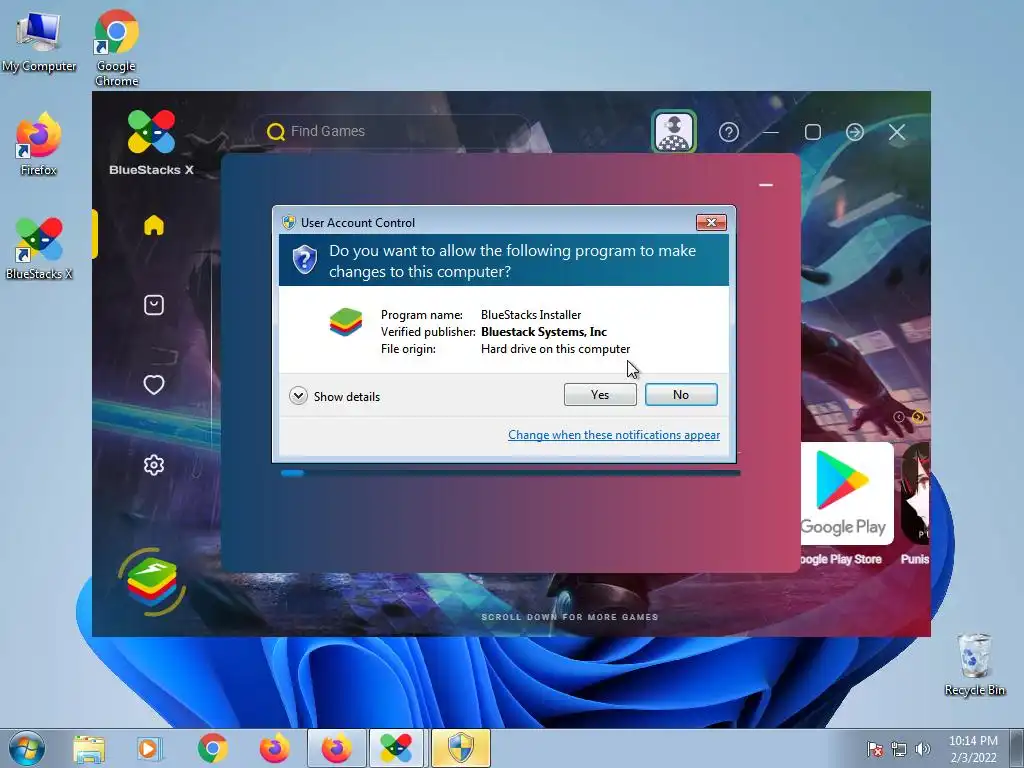Click the BlueStacks X arrow circle icon
The width and height of the screenshot is (1024, 768).
pyautogui.click(x=855, y=133)
